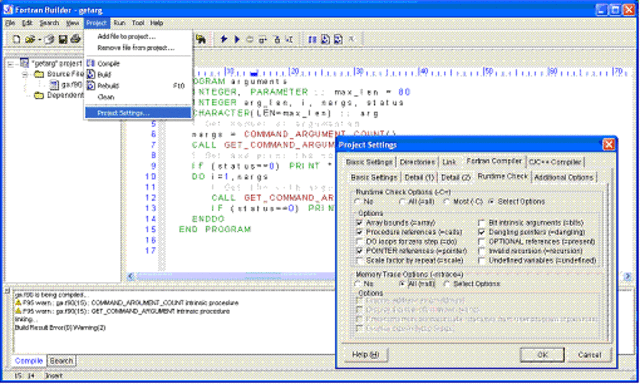Choose Project Settings in the Project menu
The height and width of the screenshot is (384, 640).
pos(138,113)
